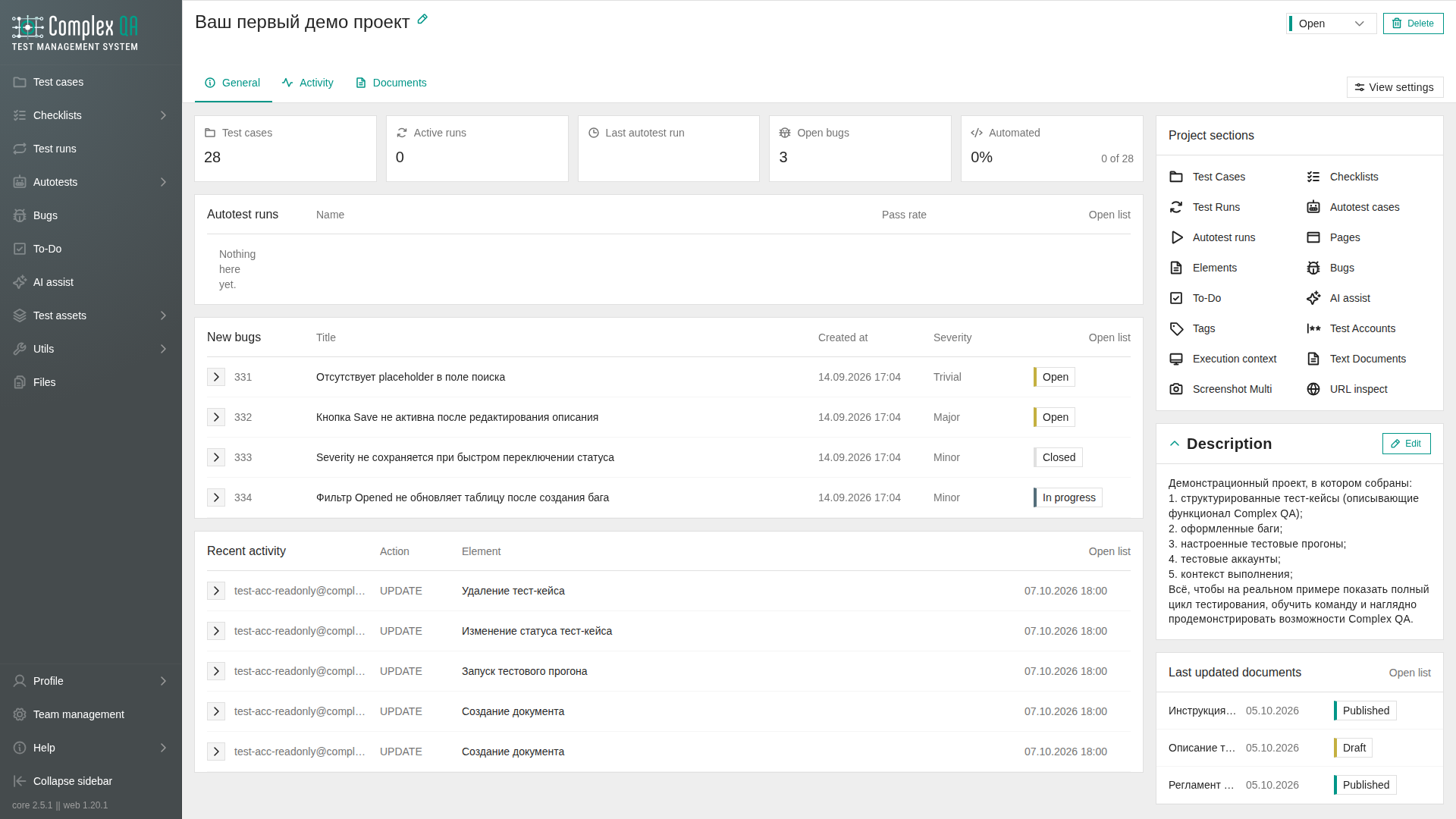Open Execution context in Project sections

[x=1222, y=359]
